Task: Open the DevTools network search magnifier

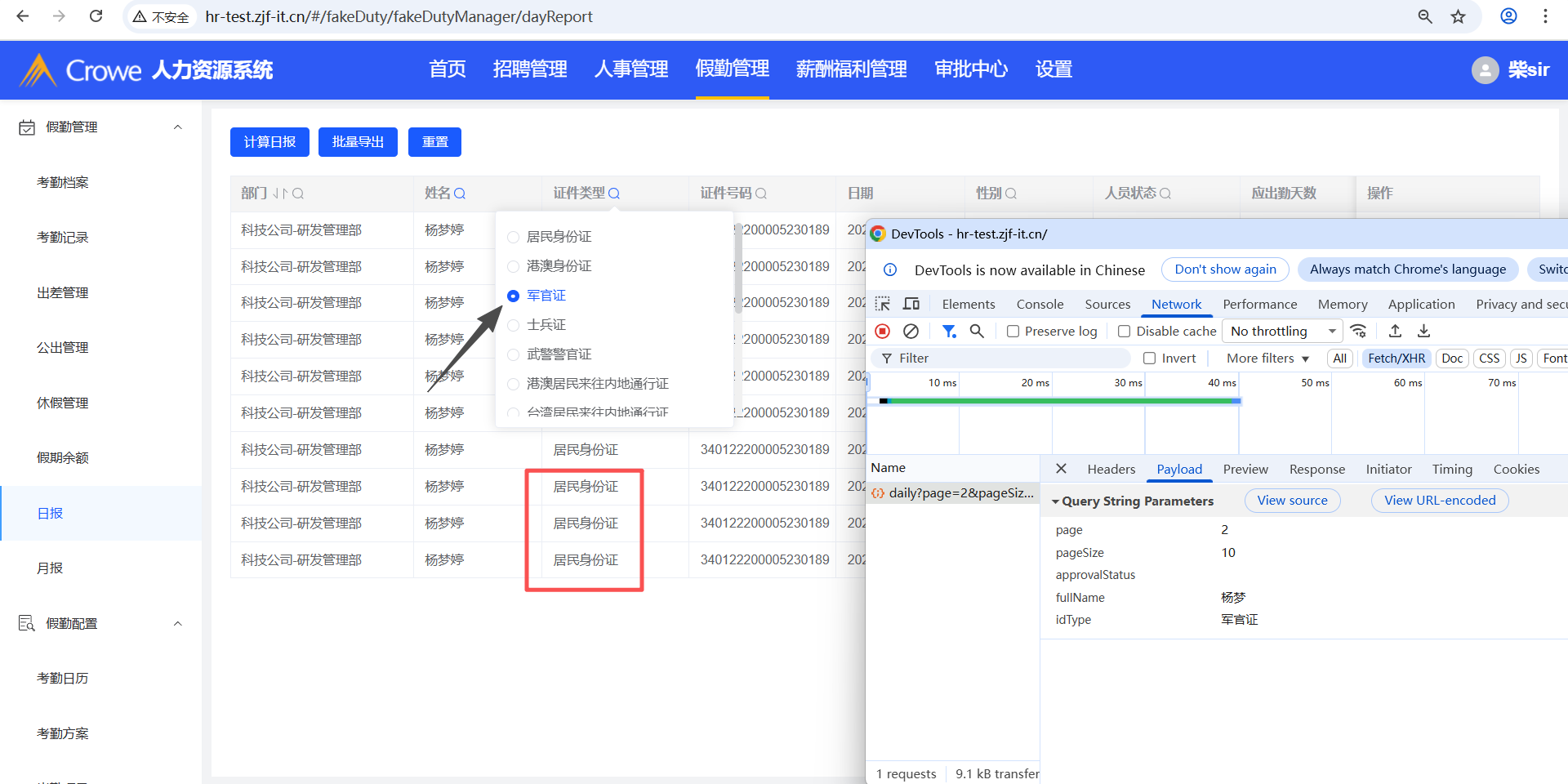Action: [x=977, y=331]
